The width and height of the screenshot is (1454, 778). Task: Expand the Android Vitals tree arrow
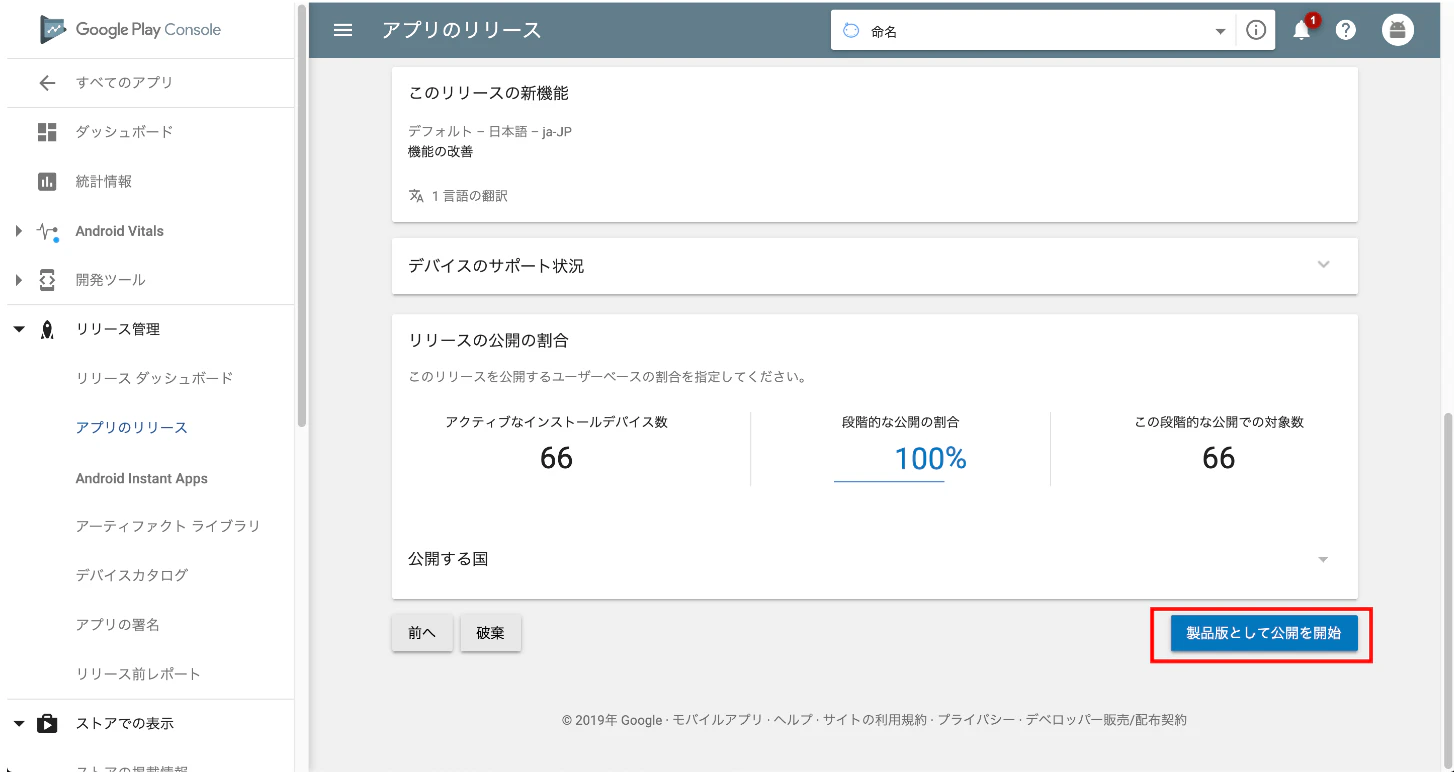tap(18, 231)
